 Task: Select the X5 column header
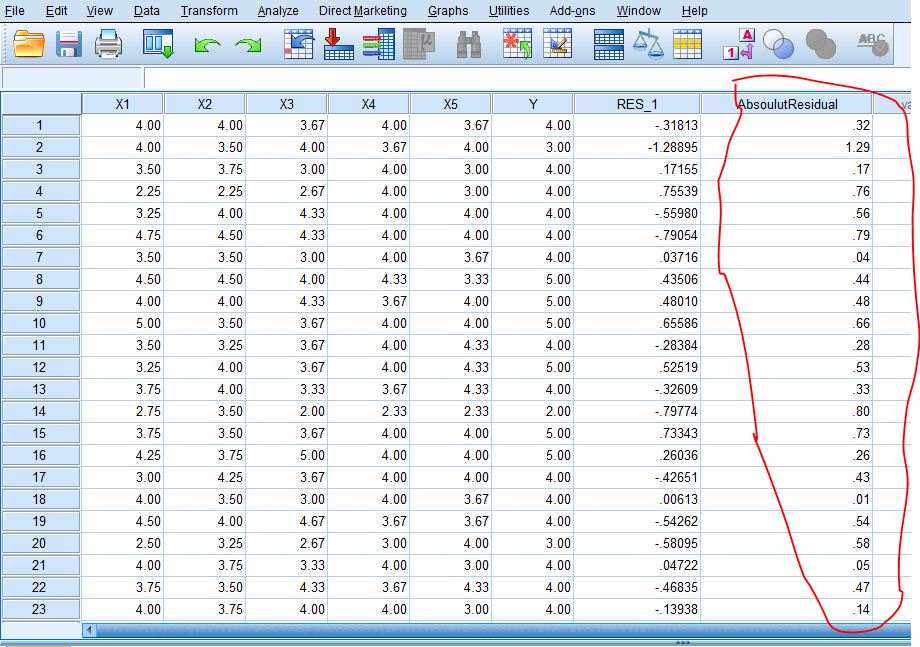point(451,104)
